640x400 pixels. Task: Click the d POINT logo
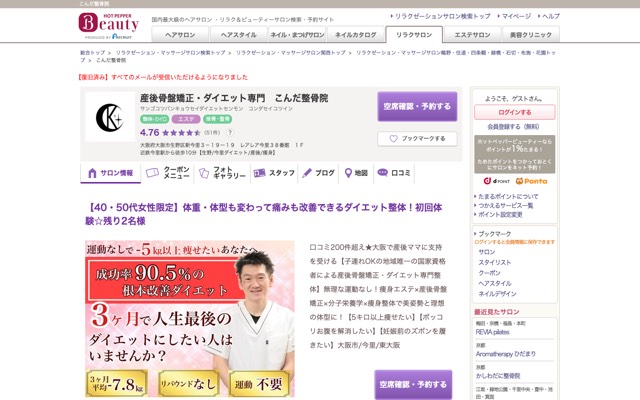[x=497, y=181]
